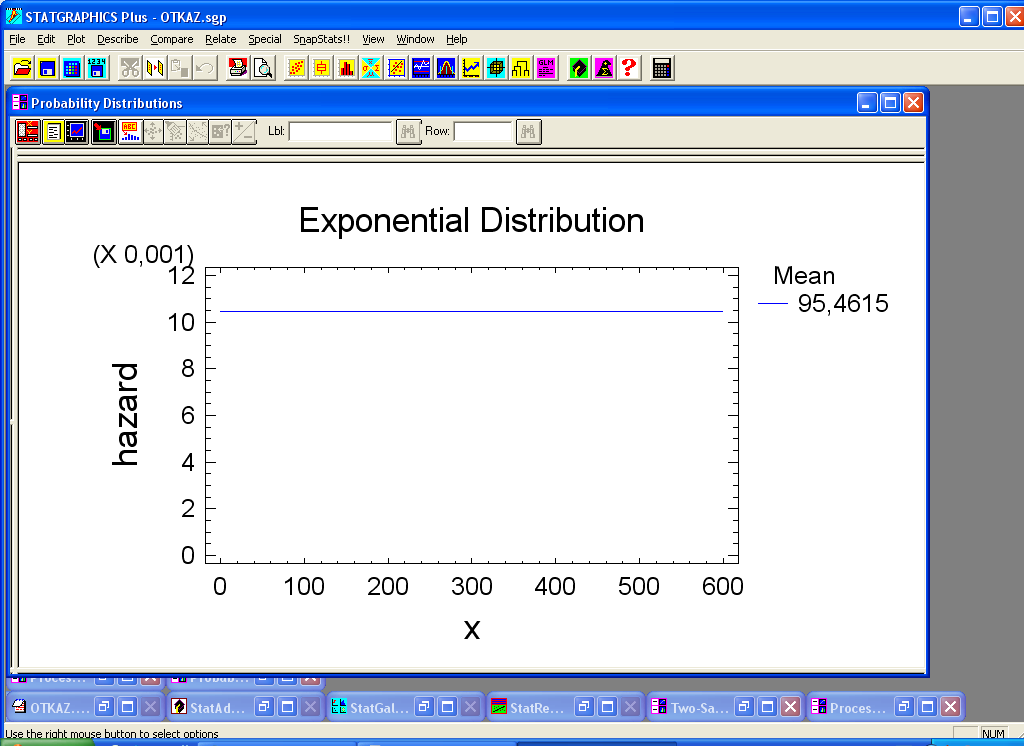1024x746 pixels.
Task: Click the hazard y-axis label
Action: pyautogui.click(x=125, y=415)
